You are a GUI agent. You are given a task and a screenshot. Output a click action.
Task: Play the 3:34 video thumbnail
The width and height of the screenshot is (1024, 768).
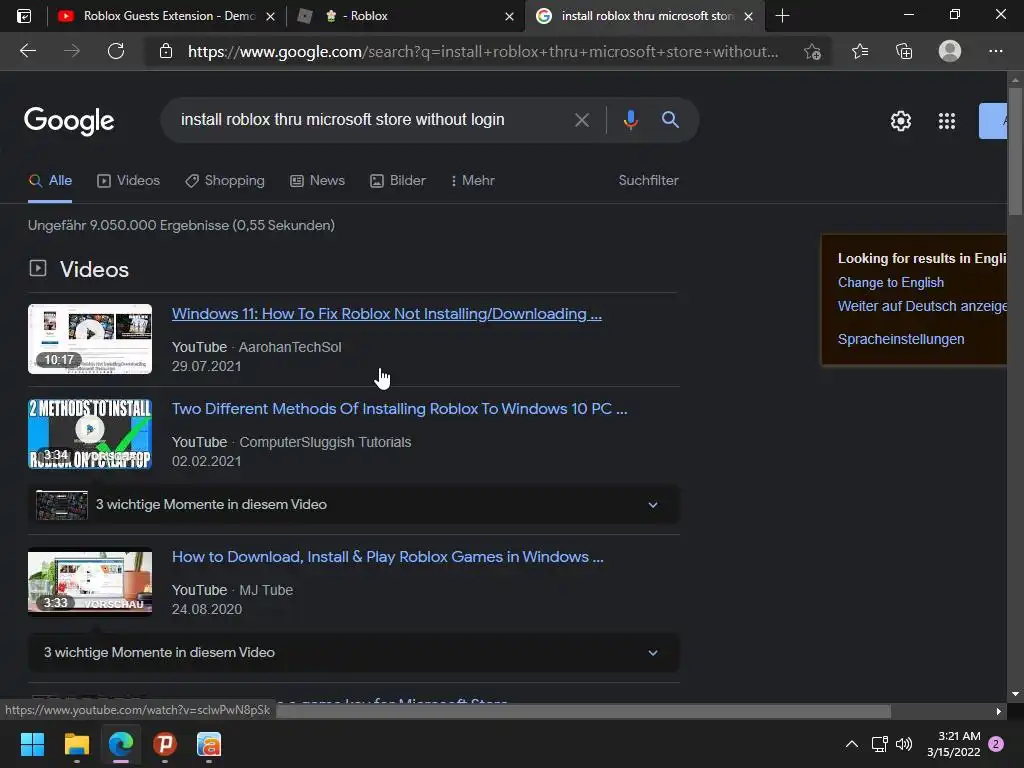pyautogui.click(x=90, y=434)
